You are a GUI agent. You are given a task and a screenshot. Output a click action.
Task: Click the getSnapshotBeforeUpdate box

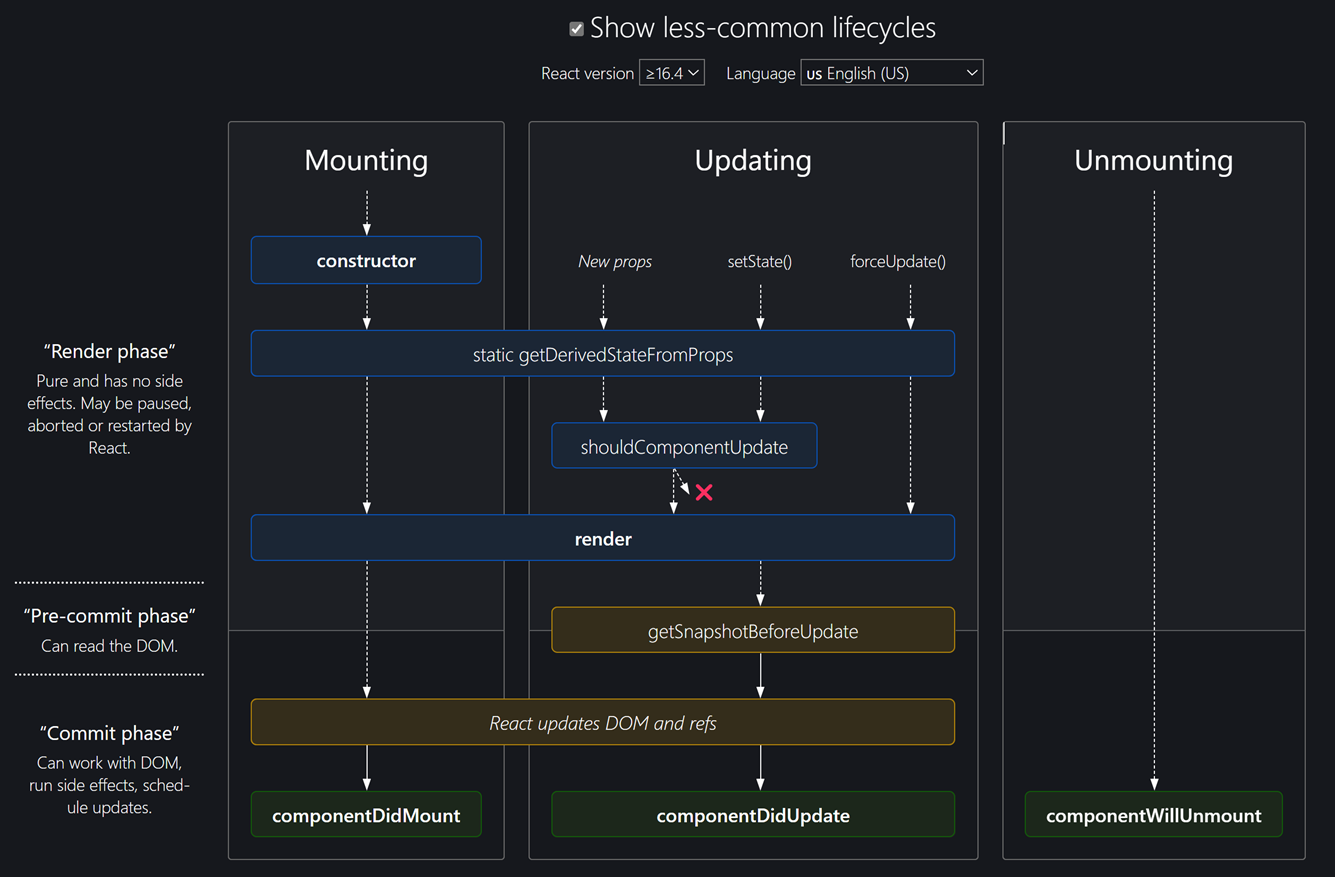point(753,631)
